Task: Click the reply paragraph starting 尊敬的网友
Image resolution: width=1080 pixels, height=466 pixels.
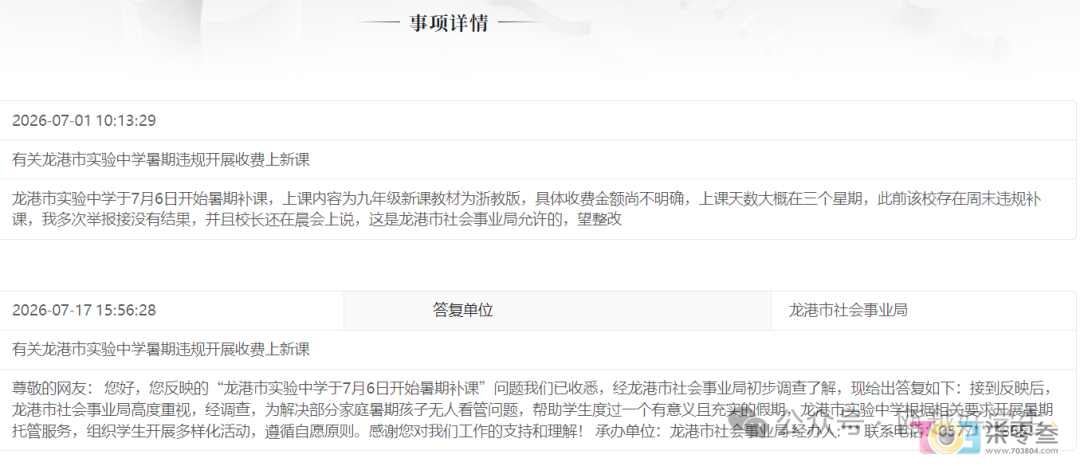Action: click(x=533, y=410)
